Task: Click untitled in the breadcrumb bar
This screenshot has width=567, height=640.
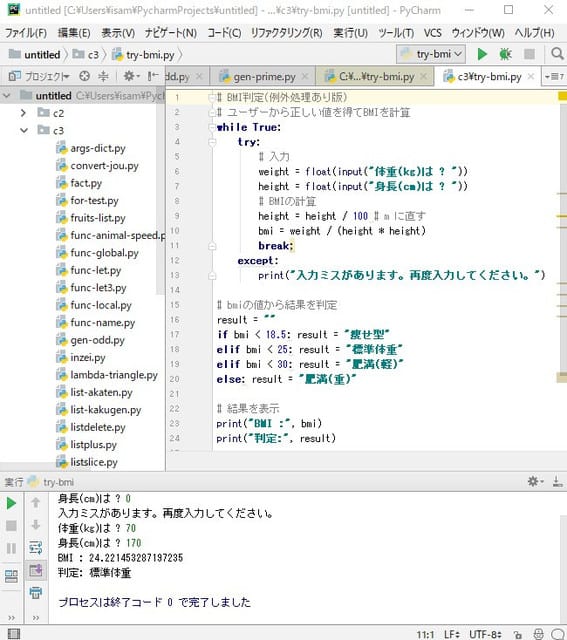Action: click(x=35, y=54)
